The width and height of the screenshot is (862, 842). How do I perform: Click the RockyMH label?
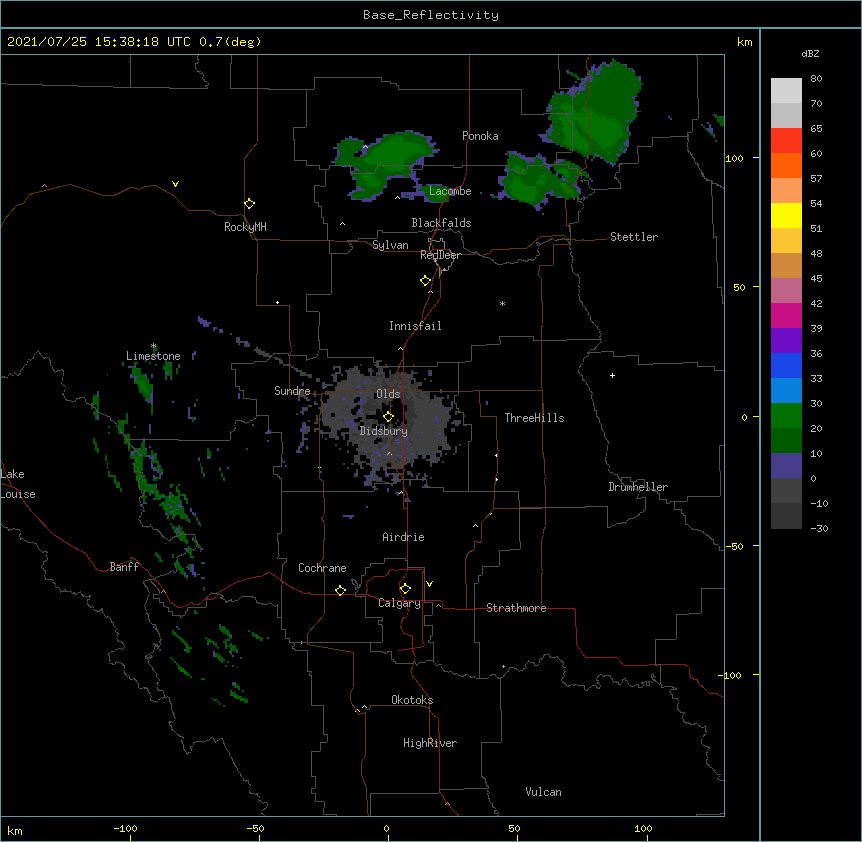tap(245, 227)
